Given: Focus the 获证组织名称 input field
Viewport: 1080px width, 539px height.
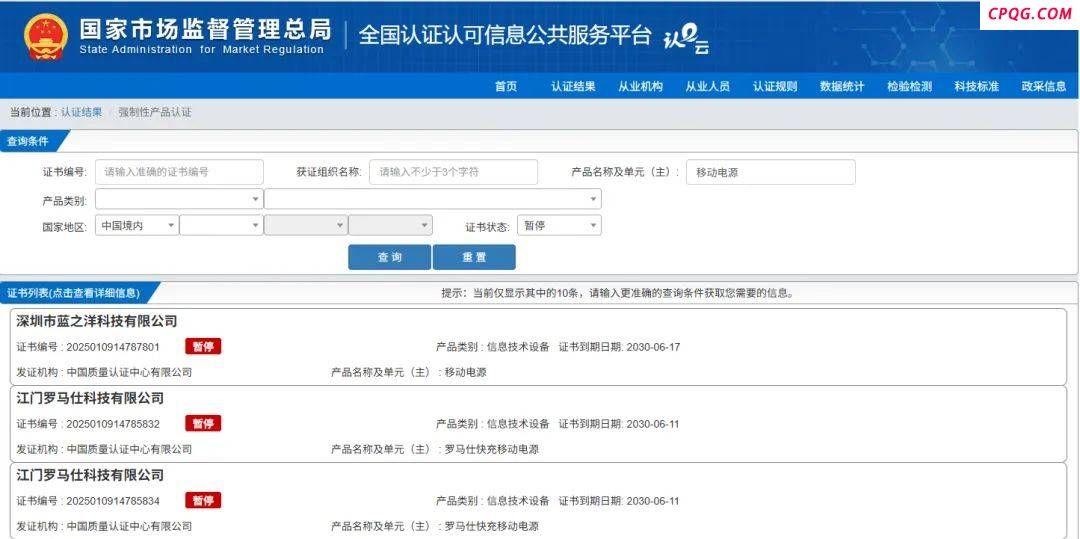Looking at the screenshot, I should coord(453,172).
